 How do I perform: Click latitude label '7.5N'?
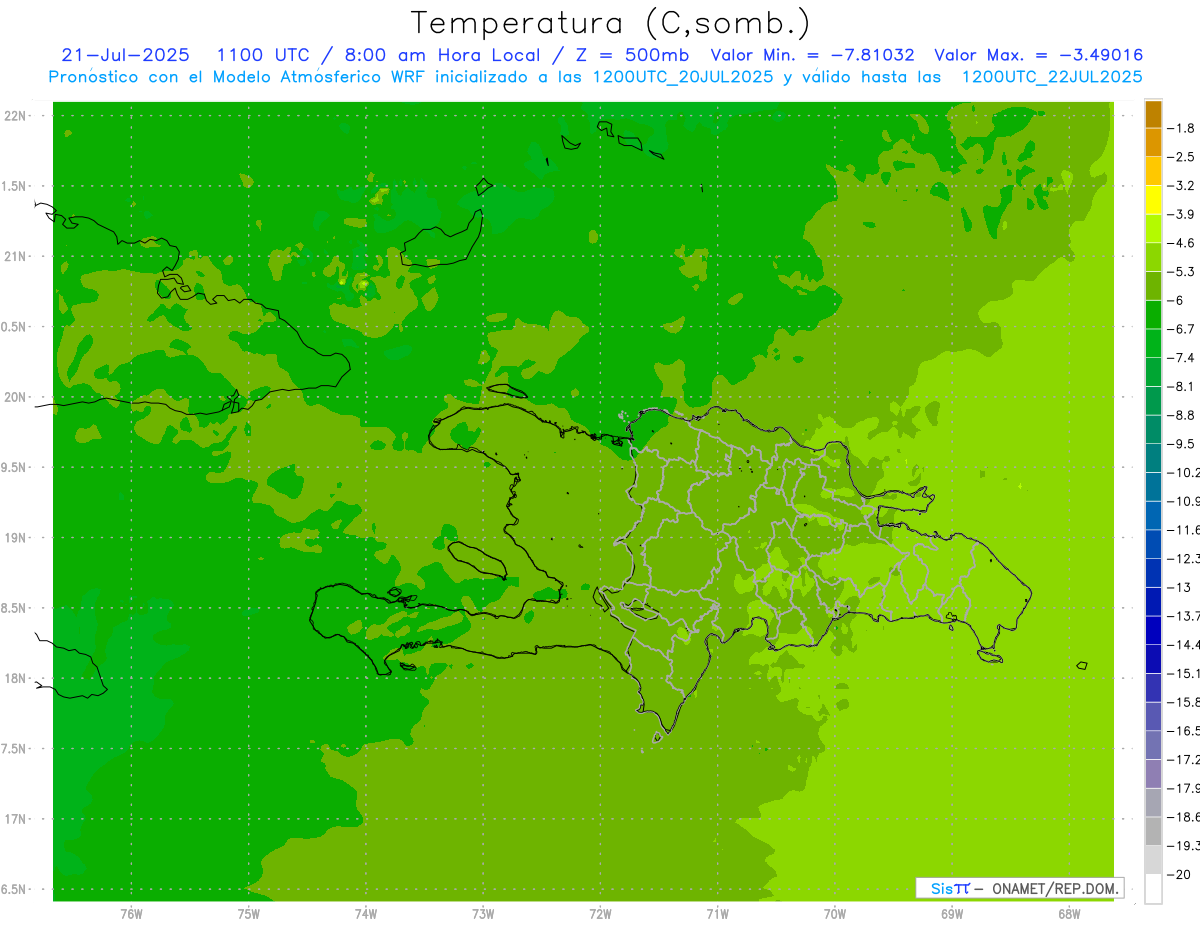coord(14,749)
